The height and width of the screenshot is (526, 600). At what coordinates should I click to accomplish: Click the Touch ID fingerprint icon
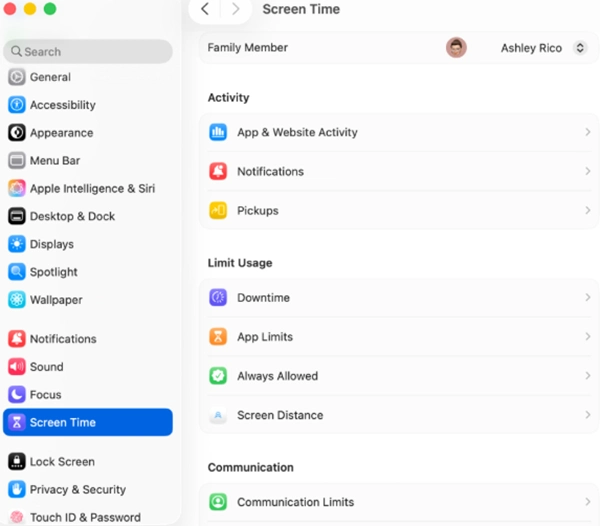(16, 517)
